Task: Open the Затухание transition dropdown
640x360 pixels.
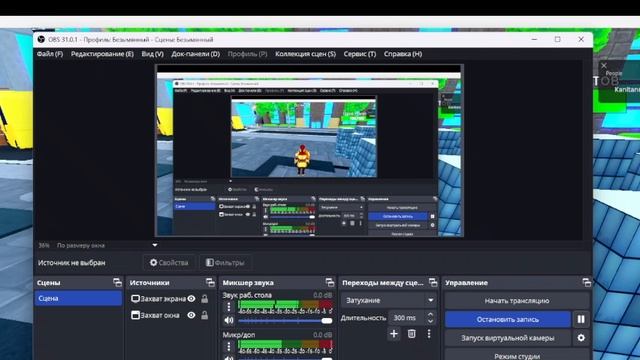Action: pyautogui.click(x=389, y=300)
